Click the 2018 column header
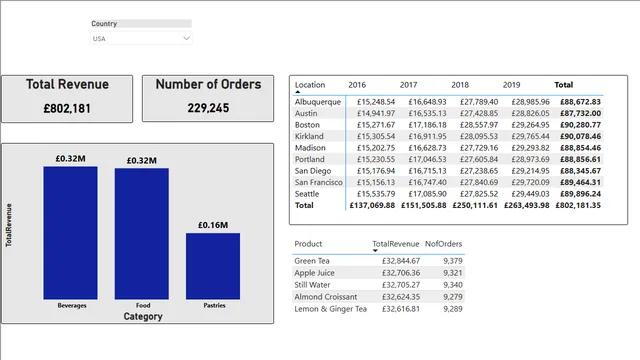Viewport: 640px width, 360px height. pos(460,85)
